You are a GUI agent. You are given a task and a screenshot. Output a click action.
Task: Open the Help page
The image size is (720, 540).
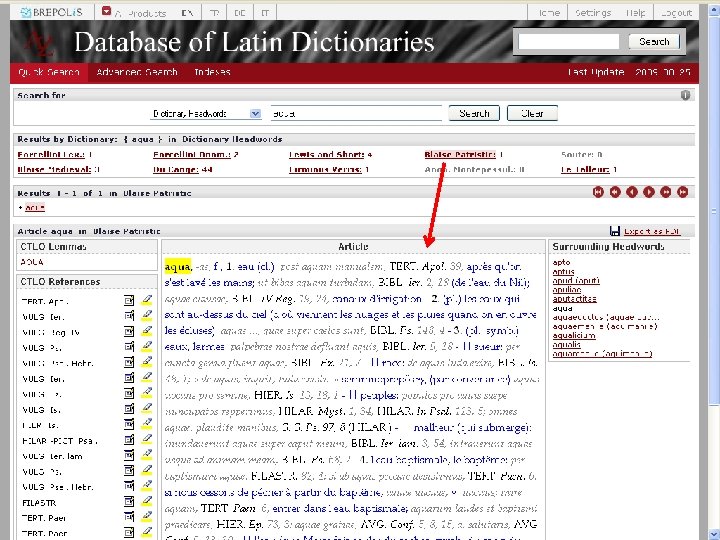pyautogui.click(x=636, y=13)
